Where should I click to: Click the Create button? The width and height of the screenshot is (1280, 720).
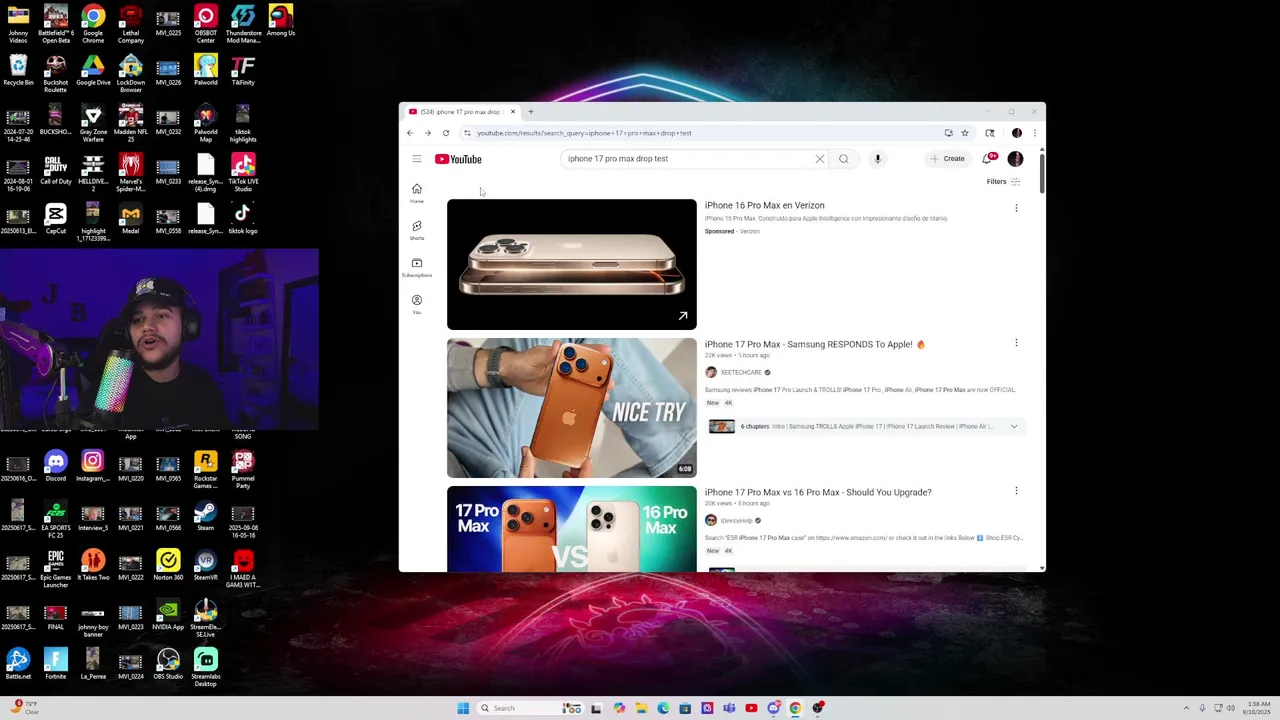tap(947, 159)
